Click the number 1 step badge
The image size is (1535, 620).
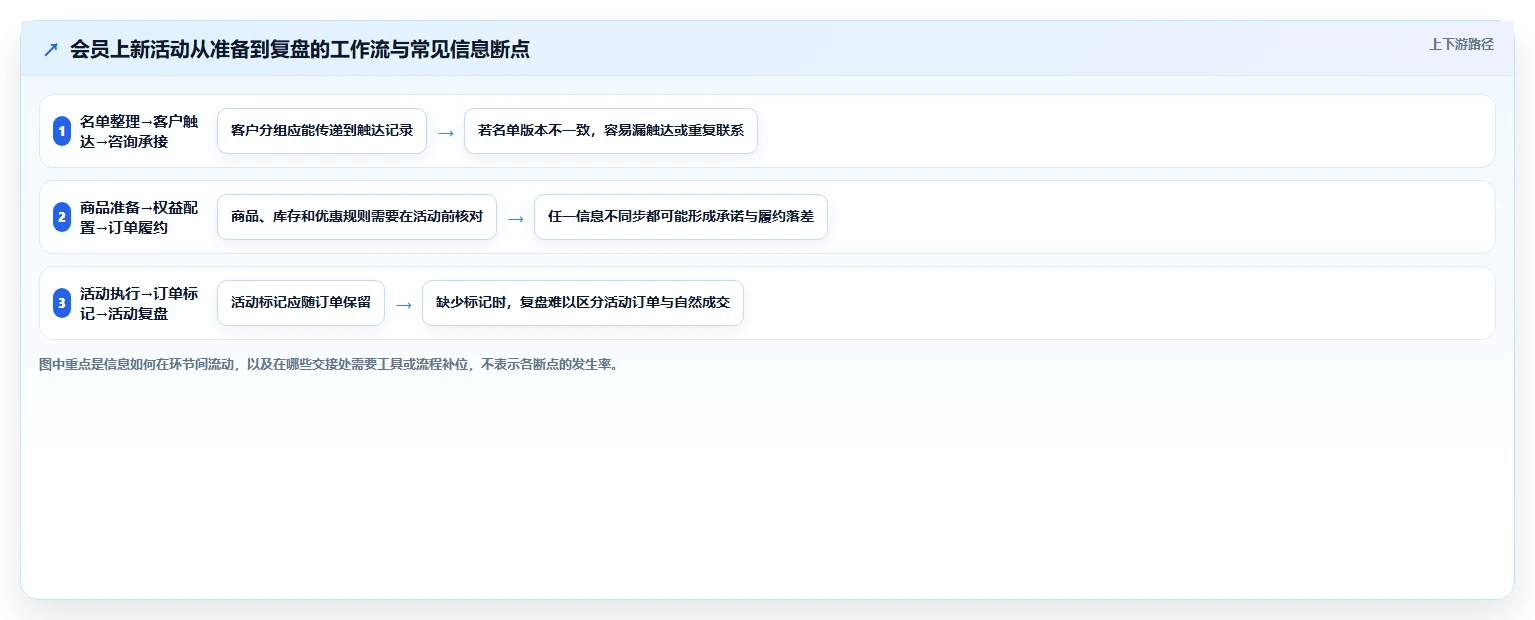pyautogui.click(x=62, y=131)
